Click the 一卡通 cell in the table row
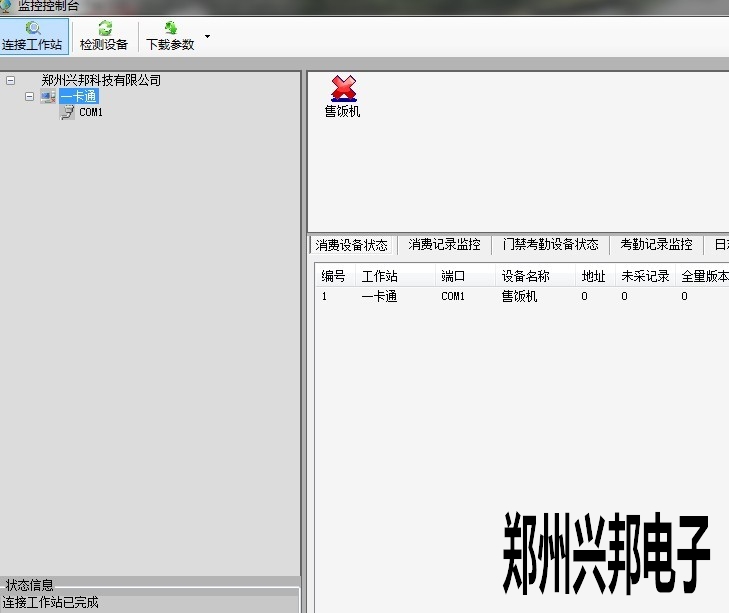This screenshot has width=729, height=613. tap(379, 296)
